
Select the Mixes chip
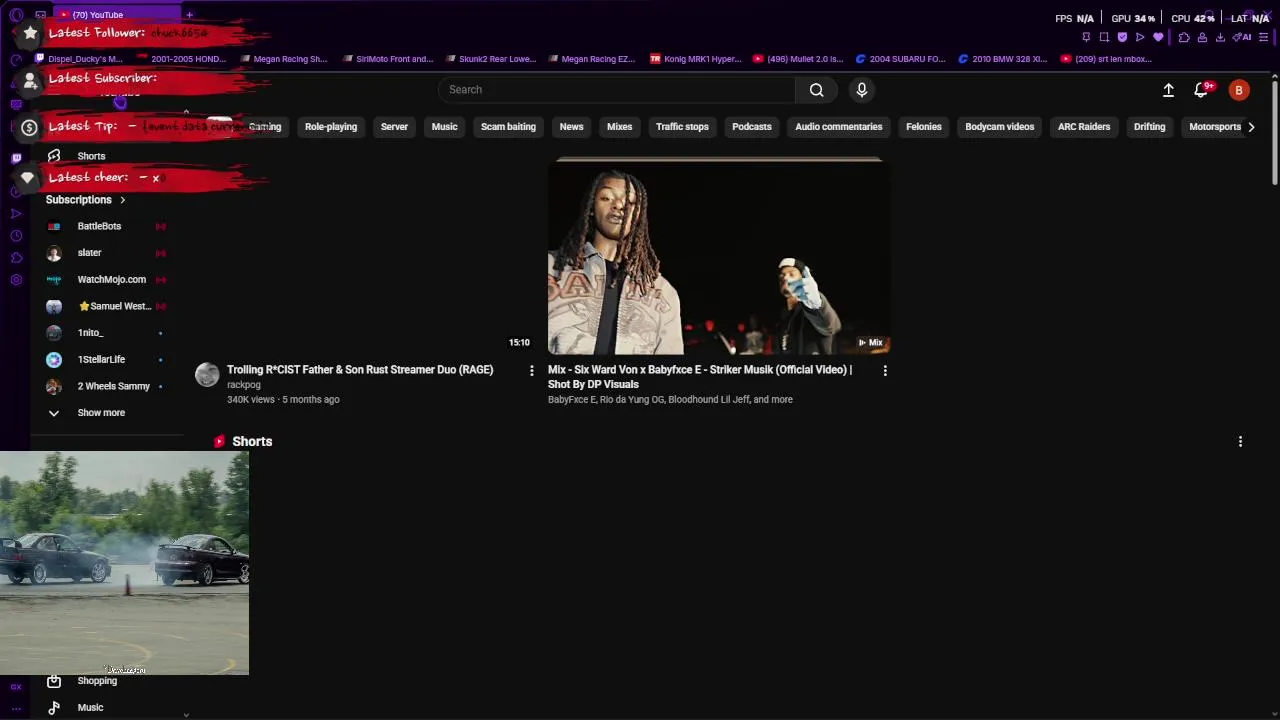click(x=619, y=127)
